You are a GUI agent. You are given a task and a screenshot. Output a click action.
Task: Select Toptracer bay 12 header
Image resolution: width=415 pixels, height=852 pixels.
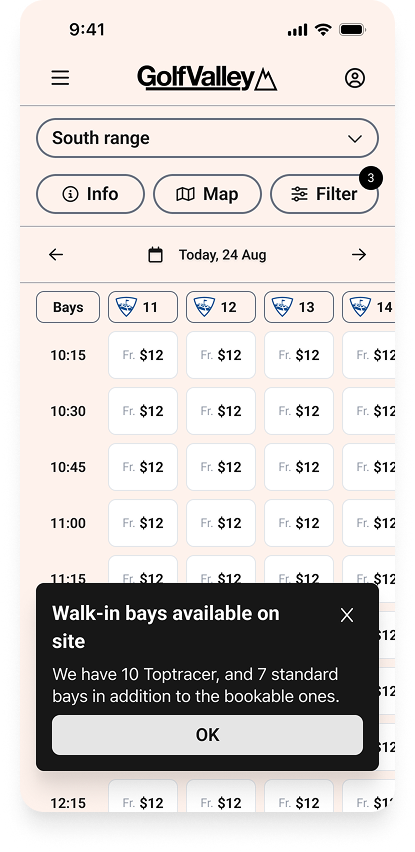221,307
